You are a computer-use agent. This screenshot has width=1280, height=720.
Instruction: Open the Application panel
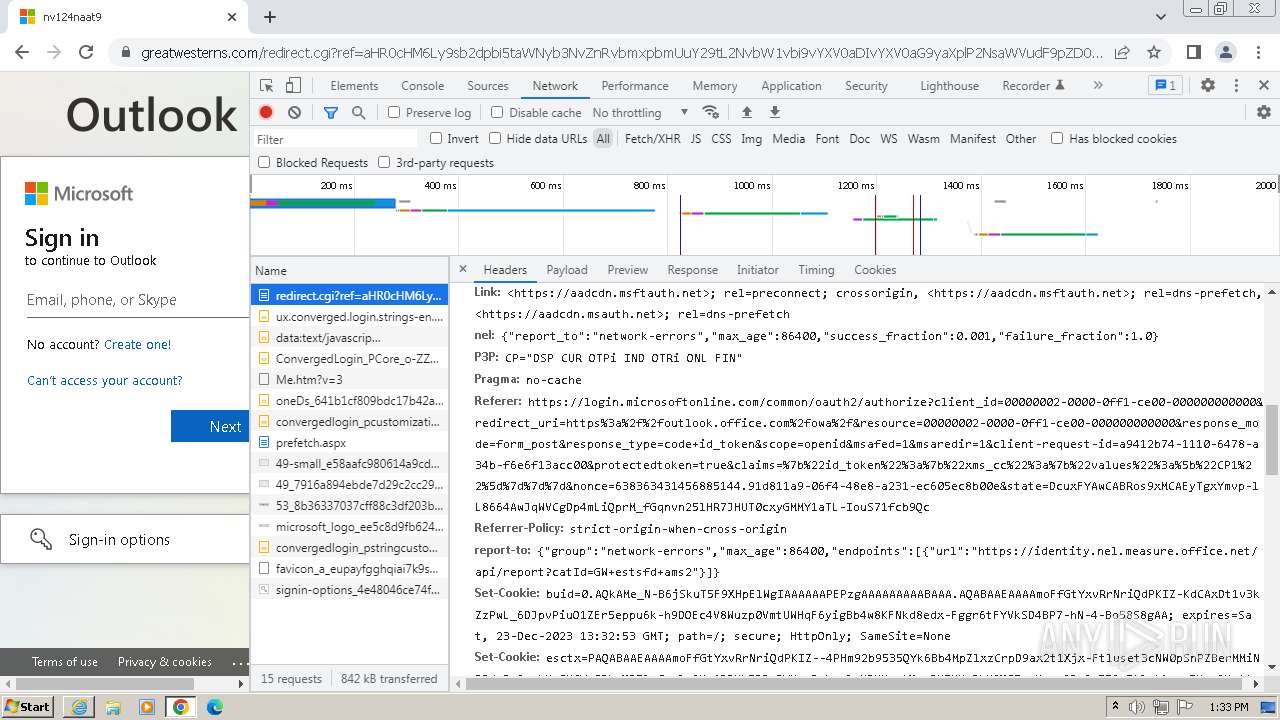click(791, 86)
